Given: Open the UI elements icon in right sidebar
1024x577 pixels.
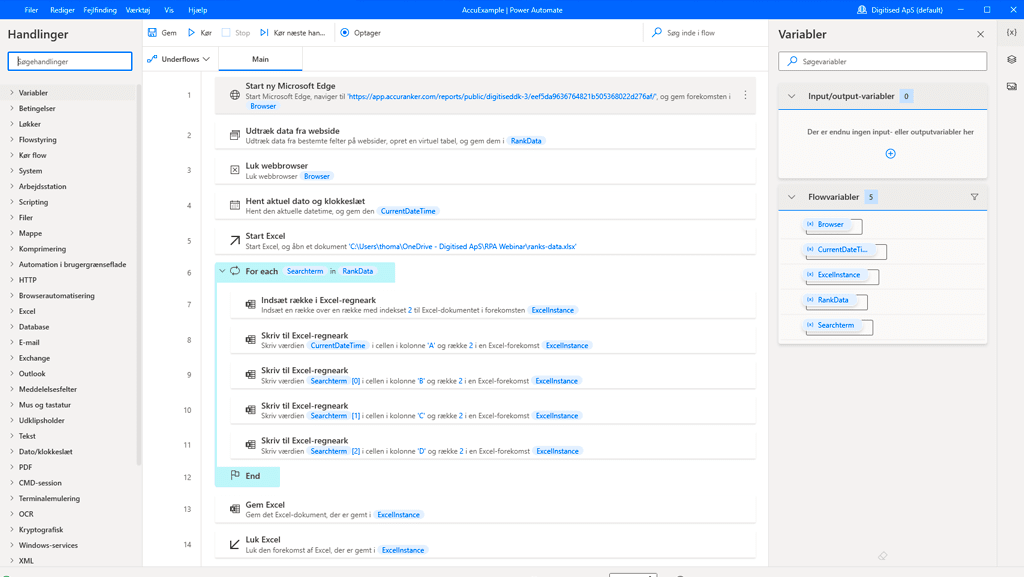Looking at the screenshot, I should coord(1012,59).
